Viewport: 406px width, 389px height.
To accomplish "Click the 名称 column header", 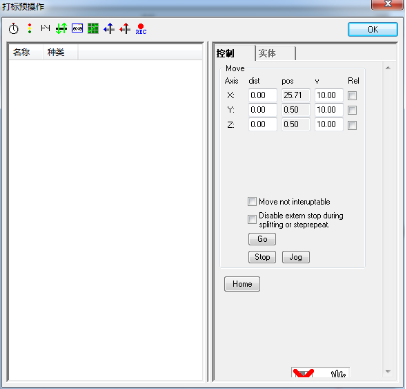I will [26, 52].
